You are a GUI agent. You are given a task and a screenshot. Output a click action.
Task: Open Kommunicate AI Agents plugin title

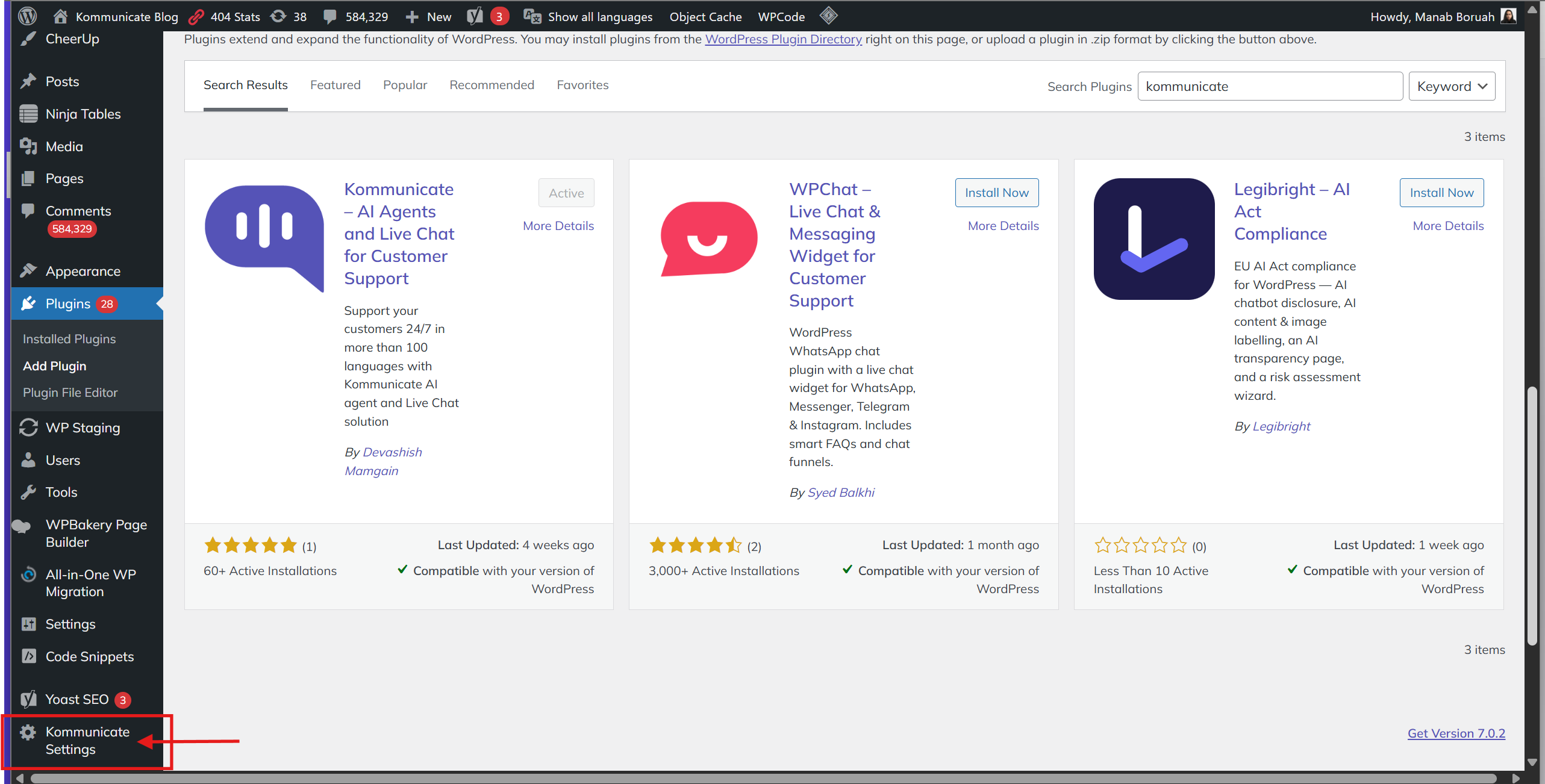[399, 234]
